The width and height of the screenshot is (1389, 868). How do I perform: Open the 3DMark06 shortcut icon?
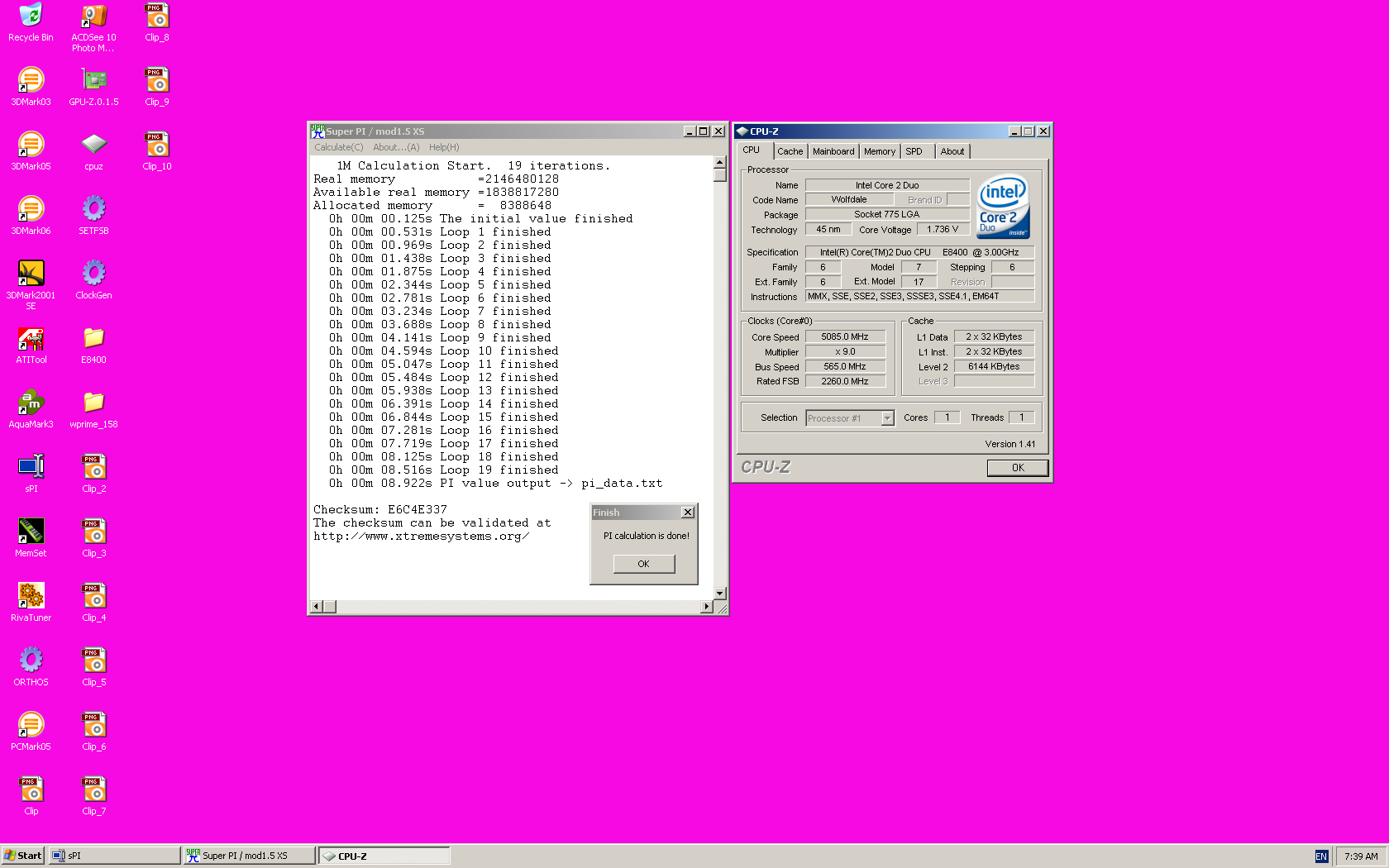[x=31, y=216]
